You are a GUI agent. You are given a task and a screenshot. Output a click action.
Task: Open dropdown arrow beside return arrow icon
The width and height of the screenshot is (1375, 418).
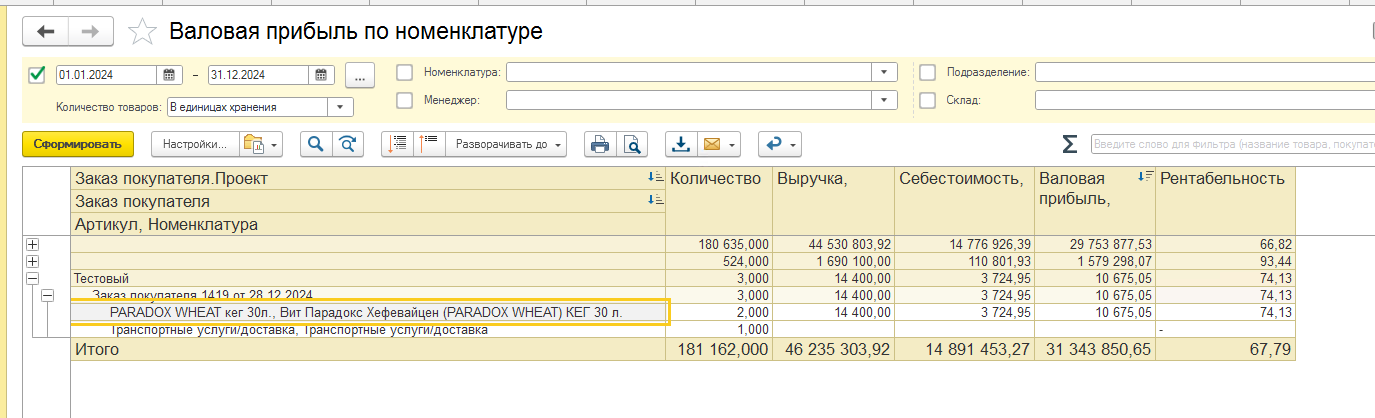coord(794,145)
